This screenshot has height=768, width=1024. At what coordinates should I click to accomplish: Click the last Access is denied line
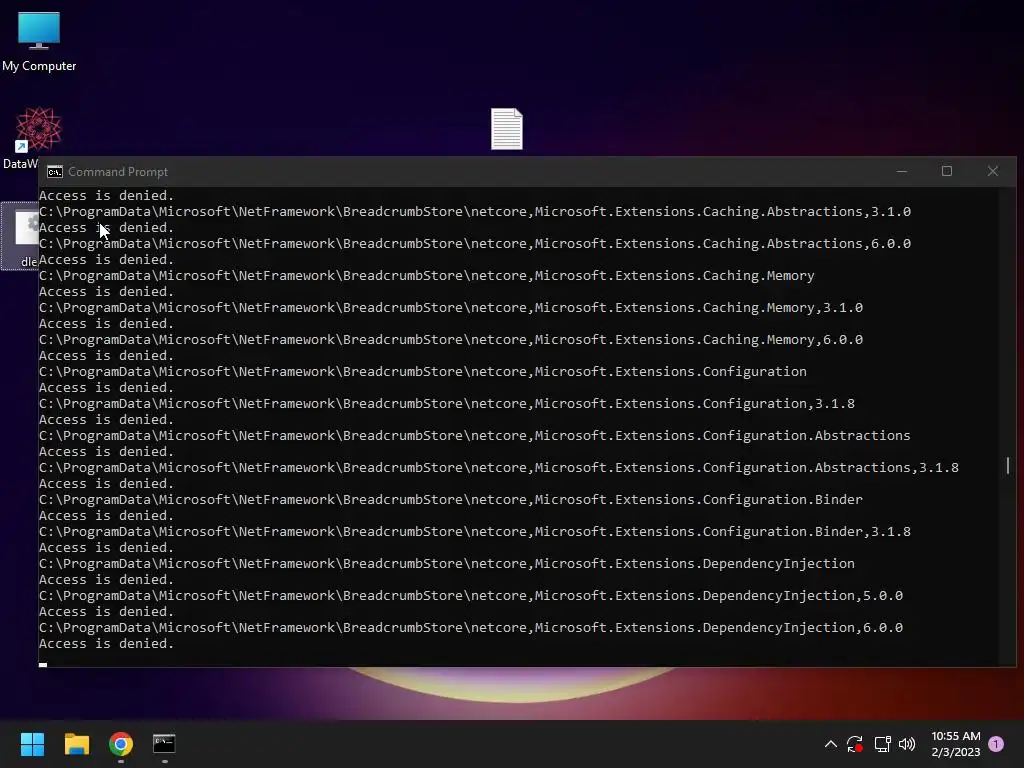coord(106,644)
